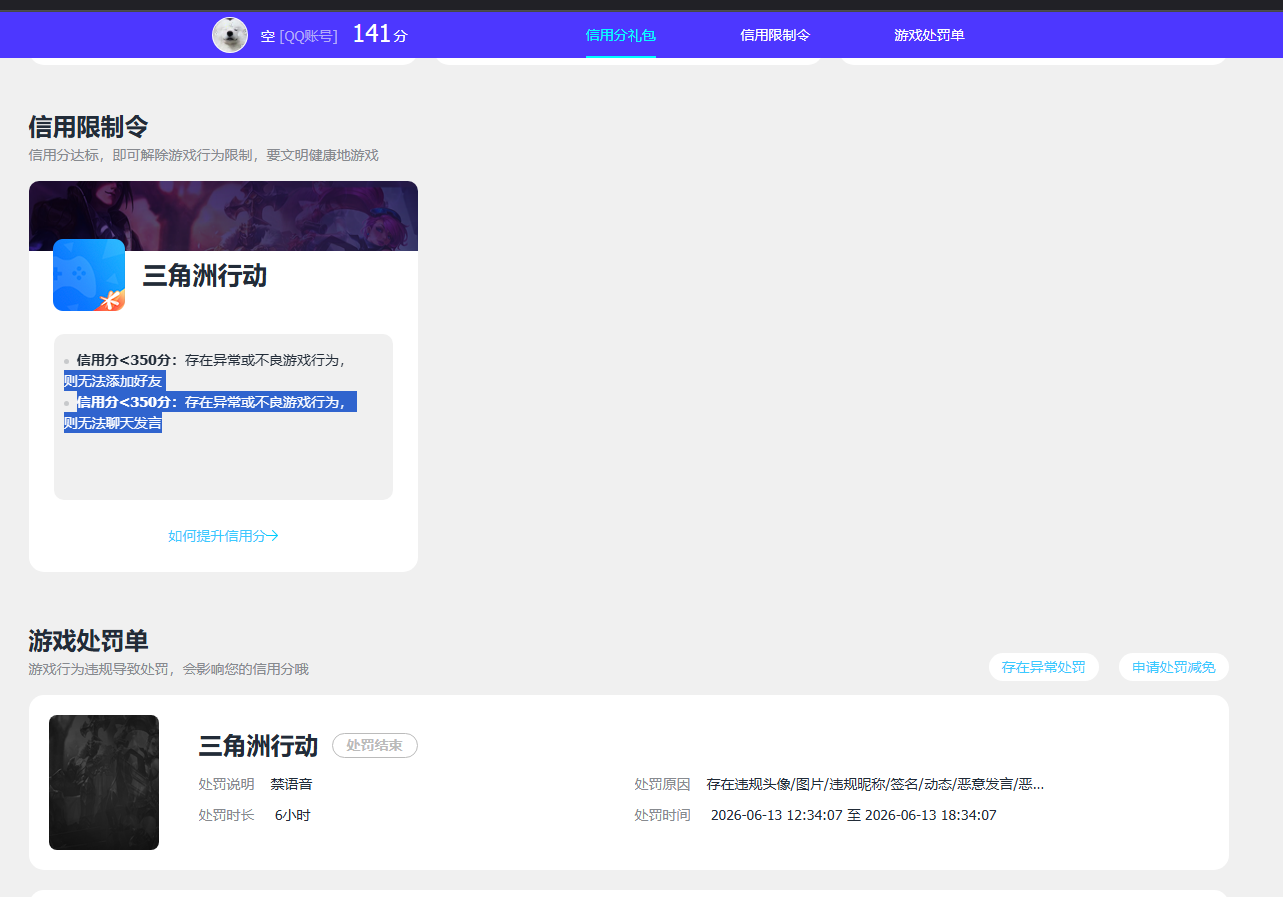Click the text 则无法添加好友
Screen dimensions: 1283x897
(113, 381)
